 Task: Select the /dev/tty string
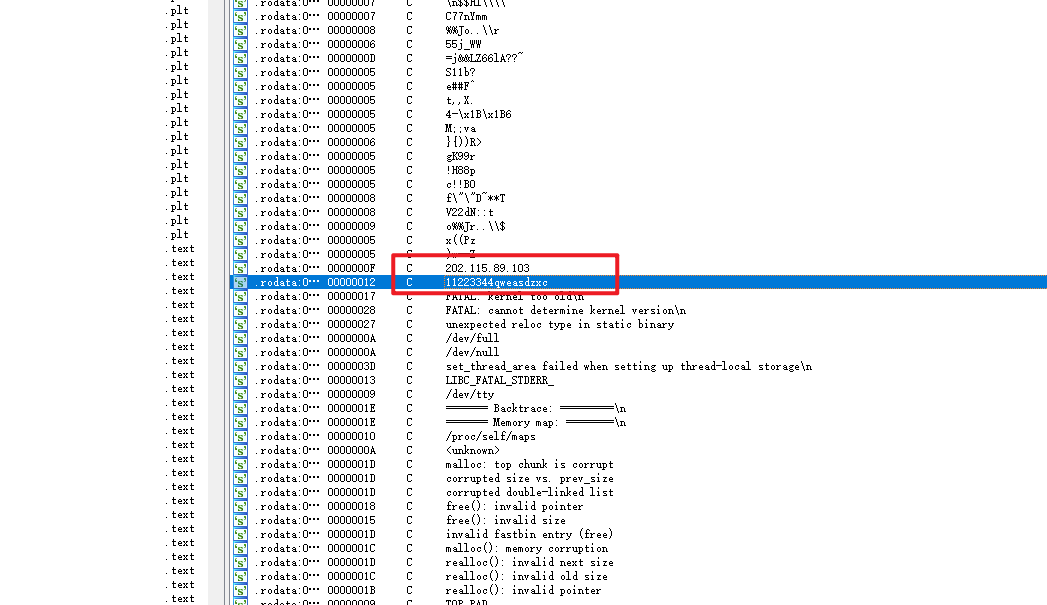pyautogui.click(x=469, y=395)
